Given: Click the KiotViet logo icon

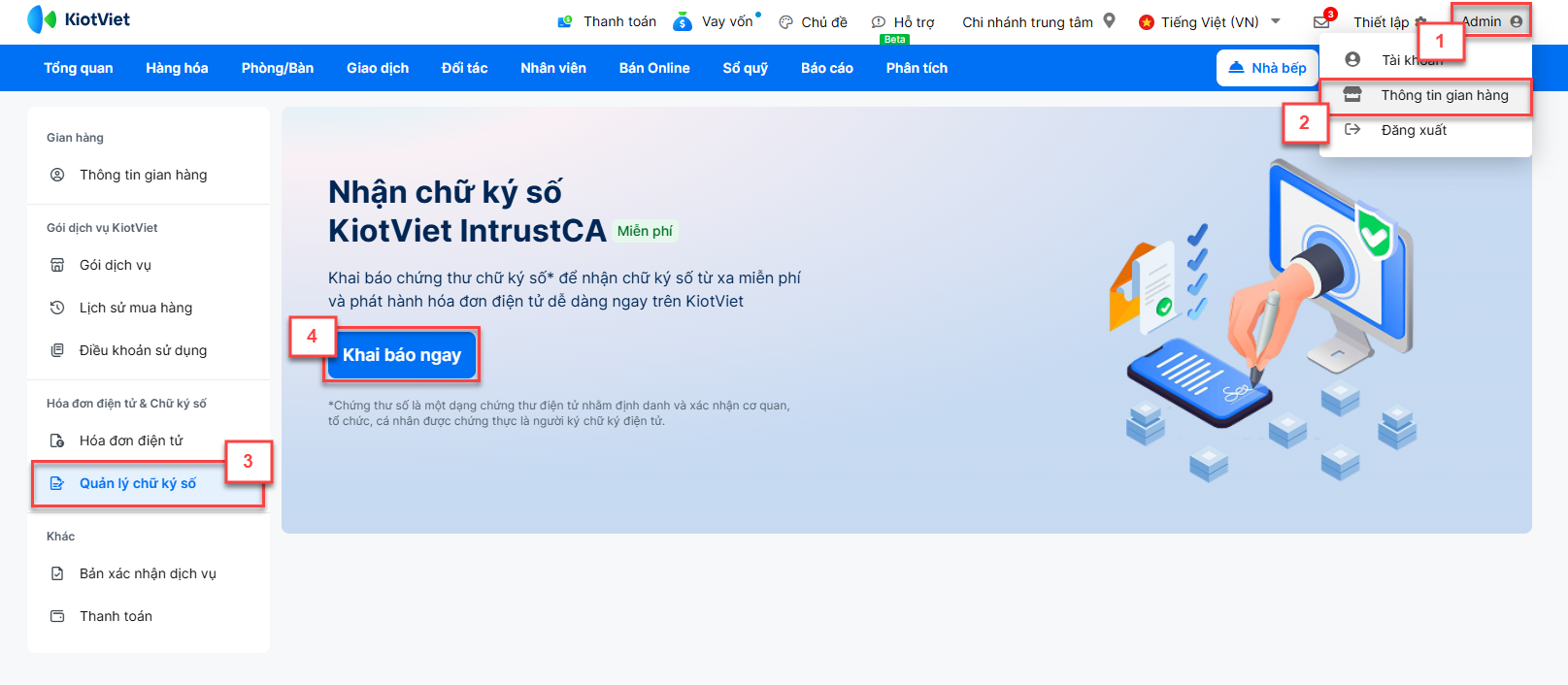Looking at the screenshot, I should 42,19.
